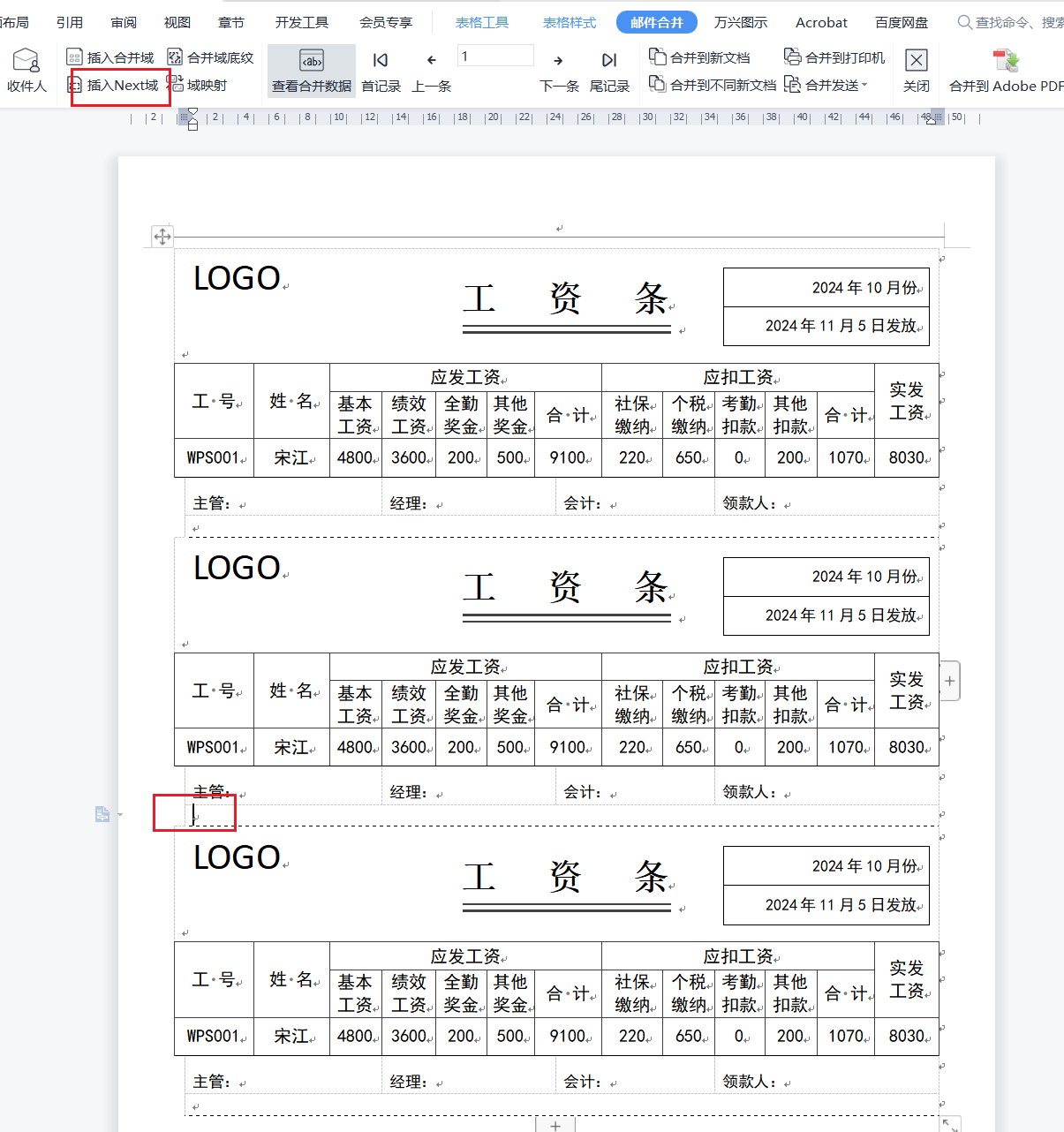Click the Recipients (收件人) icon
Image resolution: width=1064 pixels, height=1132 pixels.
coord(26,70)
